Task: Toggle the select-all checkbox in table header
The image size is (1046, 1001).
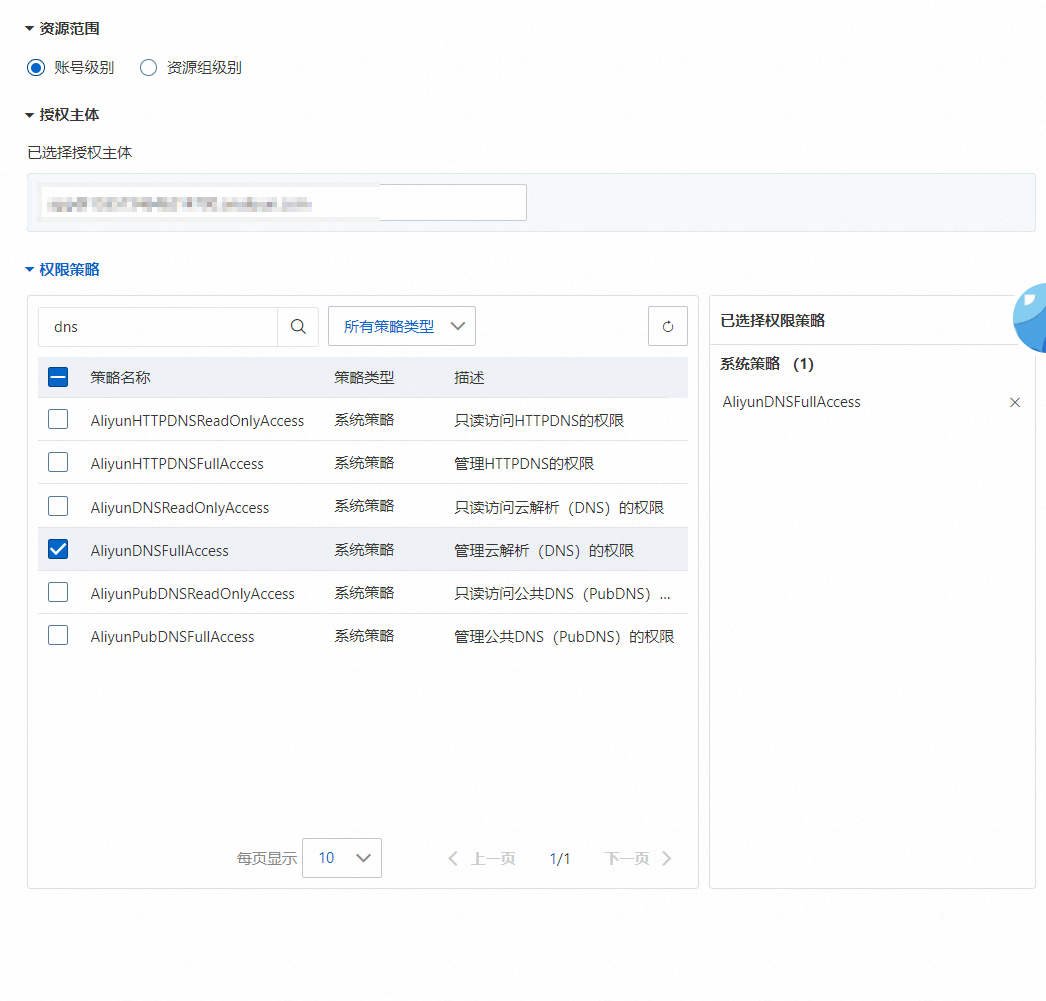Action: [58, 377]
